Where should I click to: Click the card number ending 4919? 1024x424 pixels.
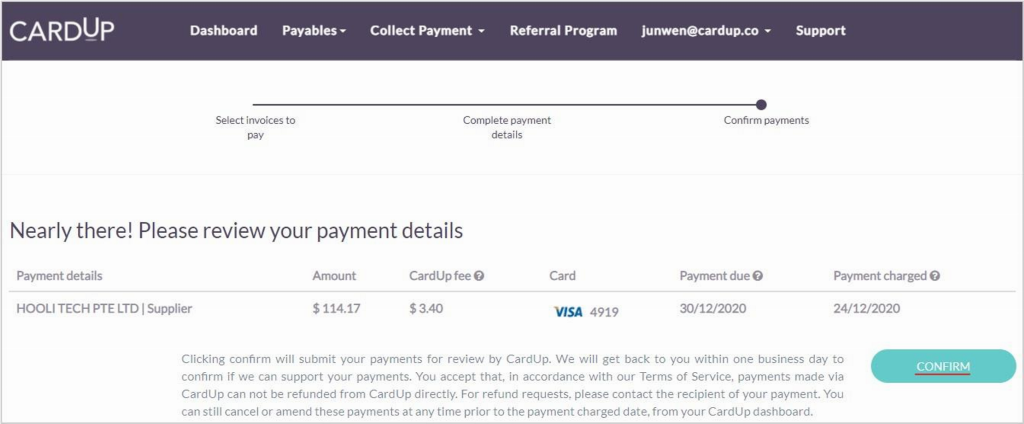604,312
